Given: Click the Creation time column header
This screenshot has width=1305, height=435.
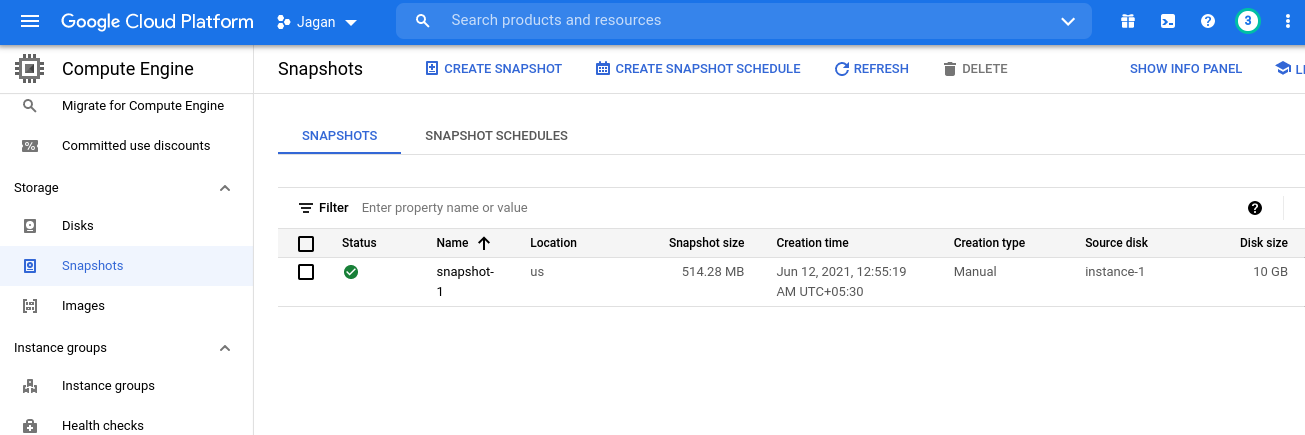Looking at the screenshot, I should tap(812, 243).
